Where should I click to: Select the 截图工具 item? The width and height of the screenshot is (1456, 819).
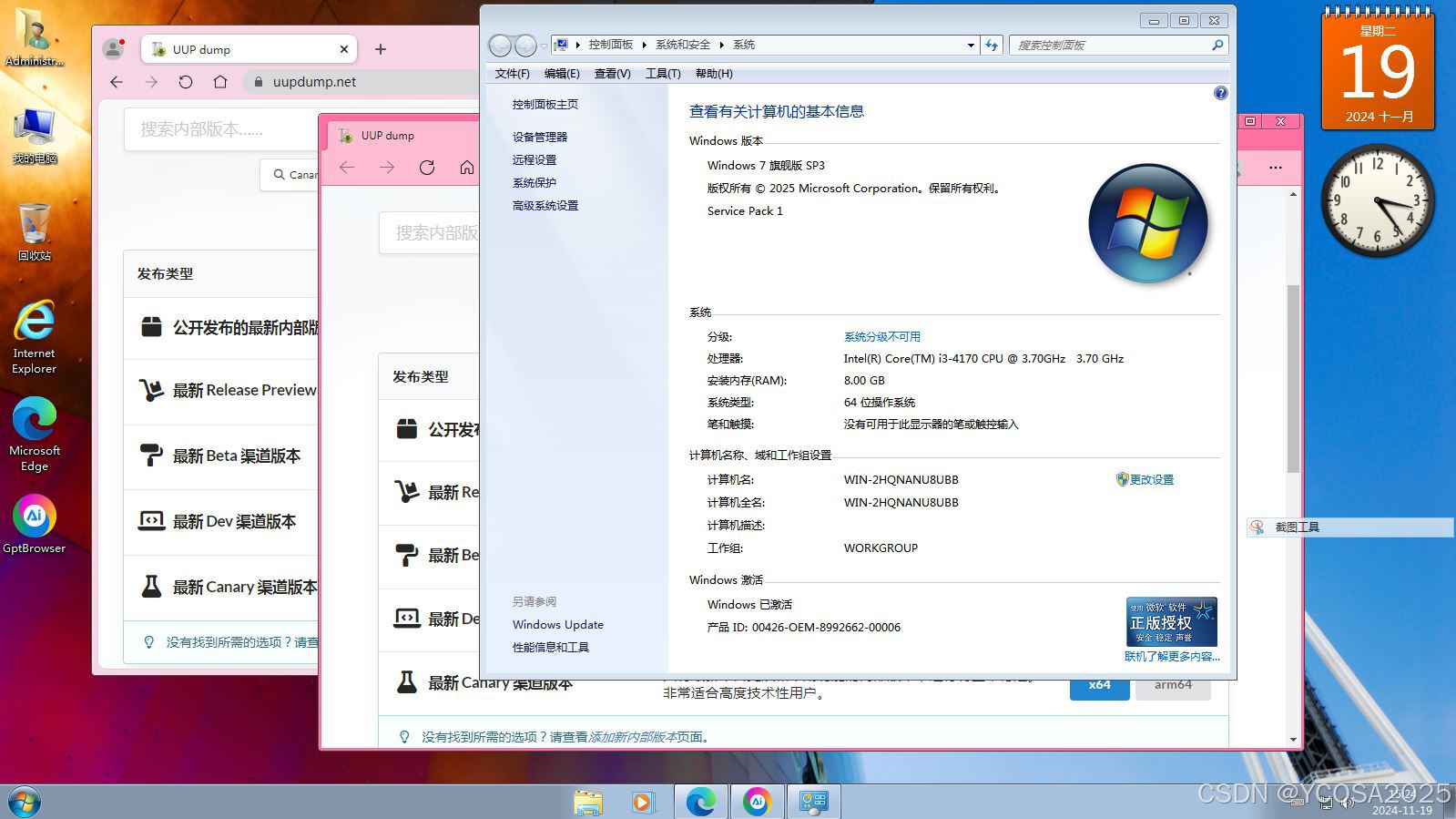(1349, 527)
